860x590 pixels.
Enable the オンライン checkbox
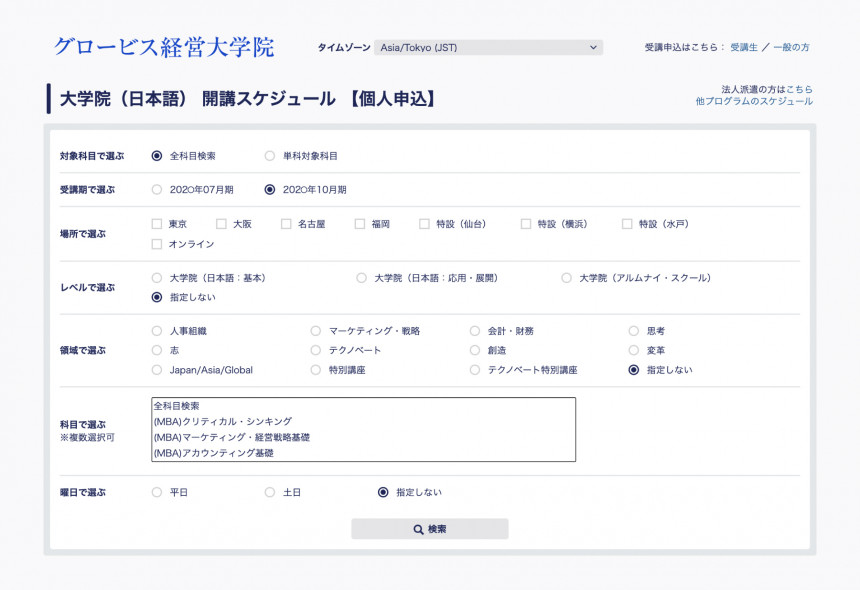pyautogui.click(x=157, y=244)
